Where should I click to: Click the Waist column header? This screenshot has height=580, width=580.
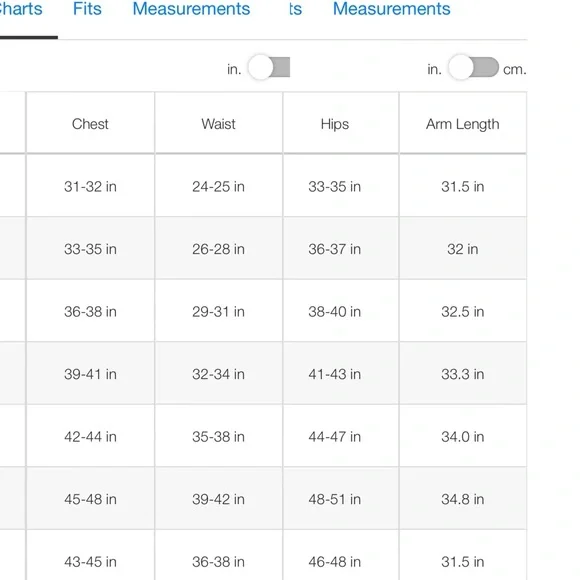click(x=219, y=124)
